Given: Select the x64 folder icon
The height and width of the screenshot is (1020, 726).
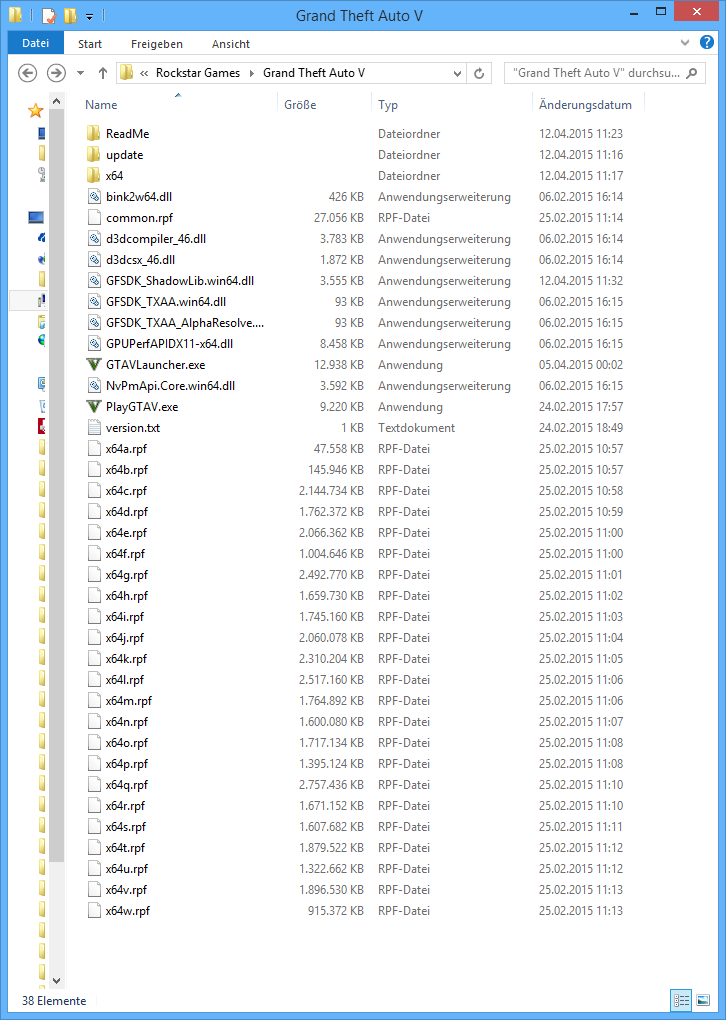Looking at the screenshot, I should [x=94, y=176].
